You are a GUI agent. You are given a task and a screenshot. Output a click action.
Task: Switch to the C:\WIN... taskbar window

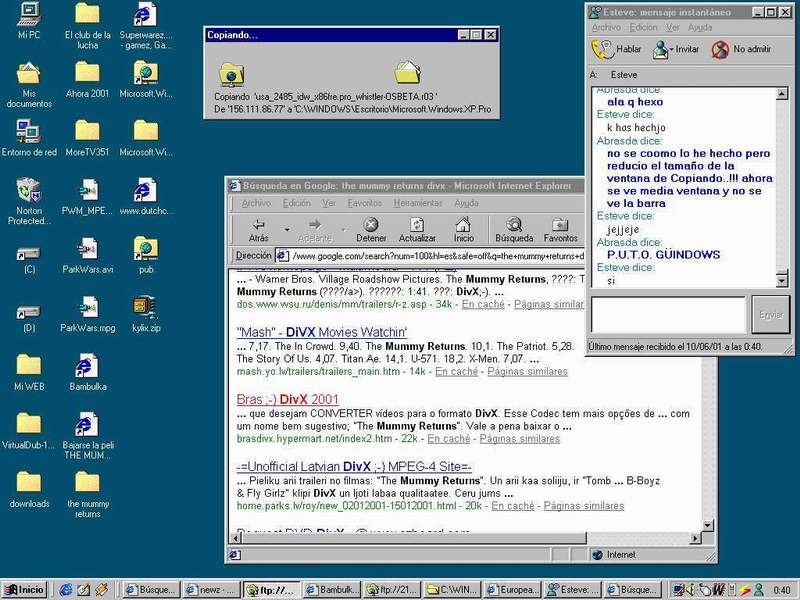point(453,590)
